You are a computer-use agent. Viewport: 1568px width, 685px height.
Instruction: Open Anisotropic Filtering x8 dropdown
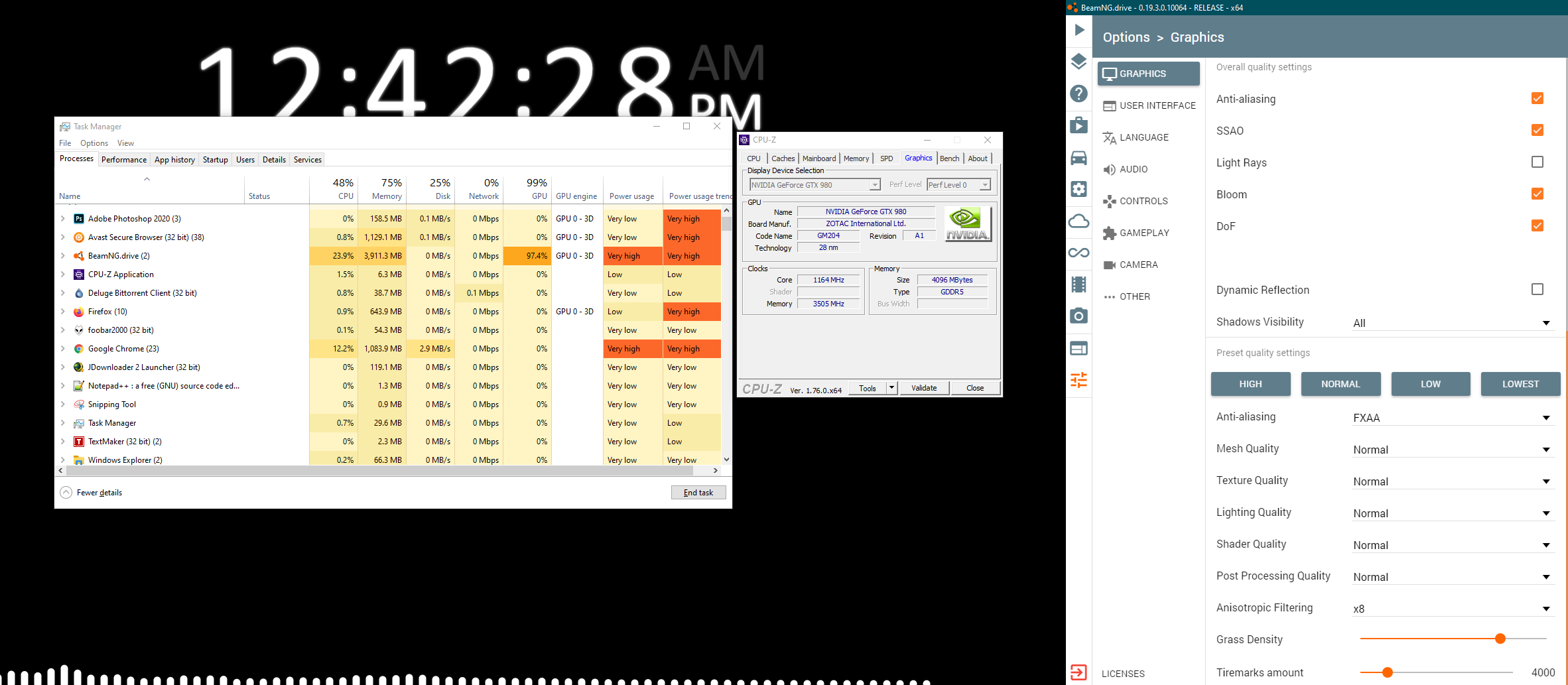[x=1453, y=609]
